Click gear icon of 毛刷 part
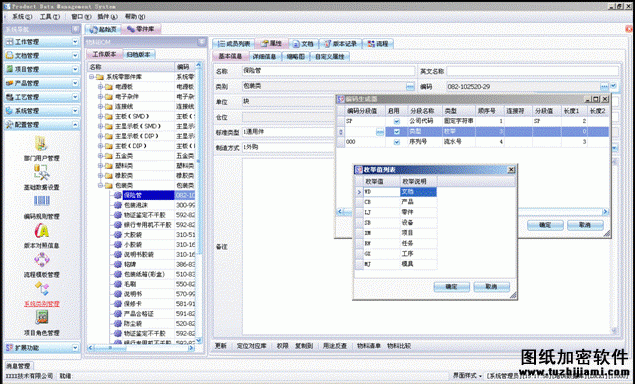Image resolution: width=635 pixels, height=384 pixels. (117, 284)
